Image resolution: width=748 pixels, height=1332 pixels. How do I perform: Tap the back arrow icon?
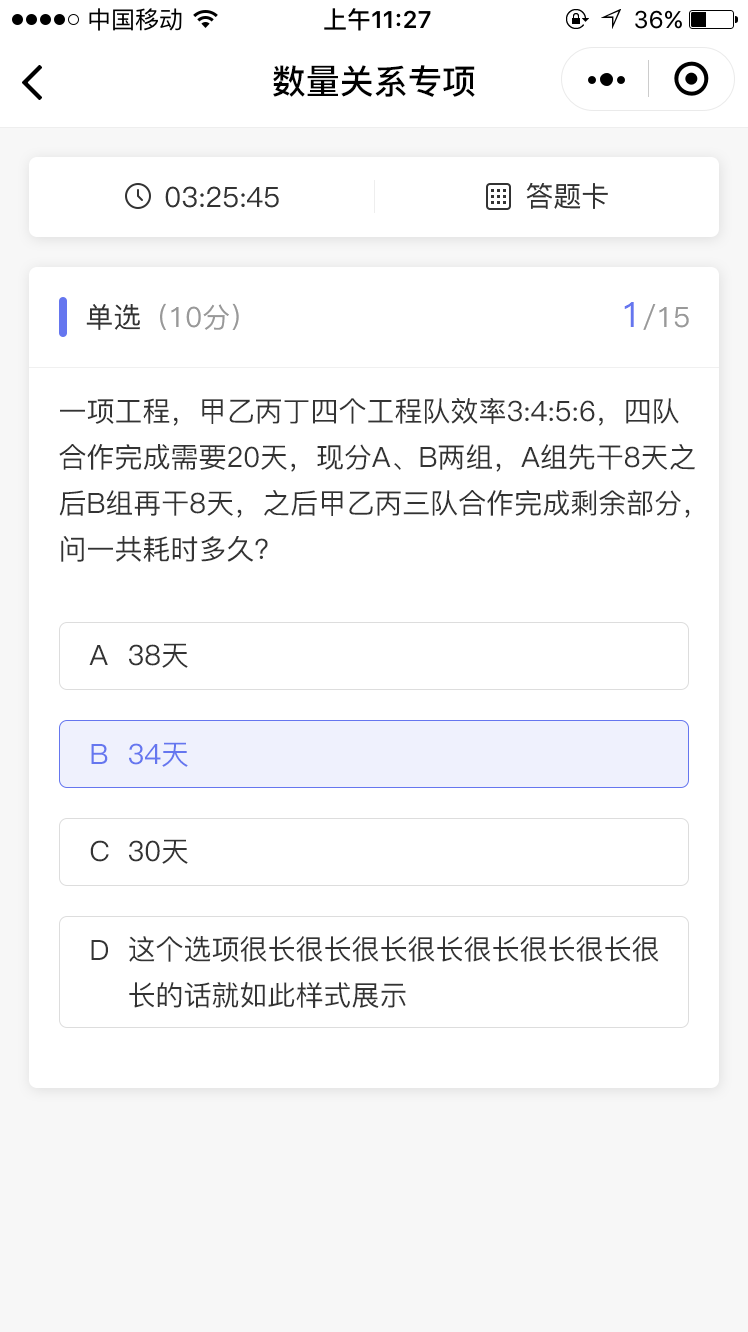(x=33, y=82)
